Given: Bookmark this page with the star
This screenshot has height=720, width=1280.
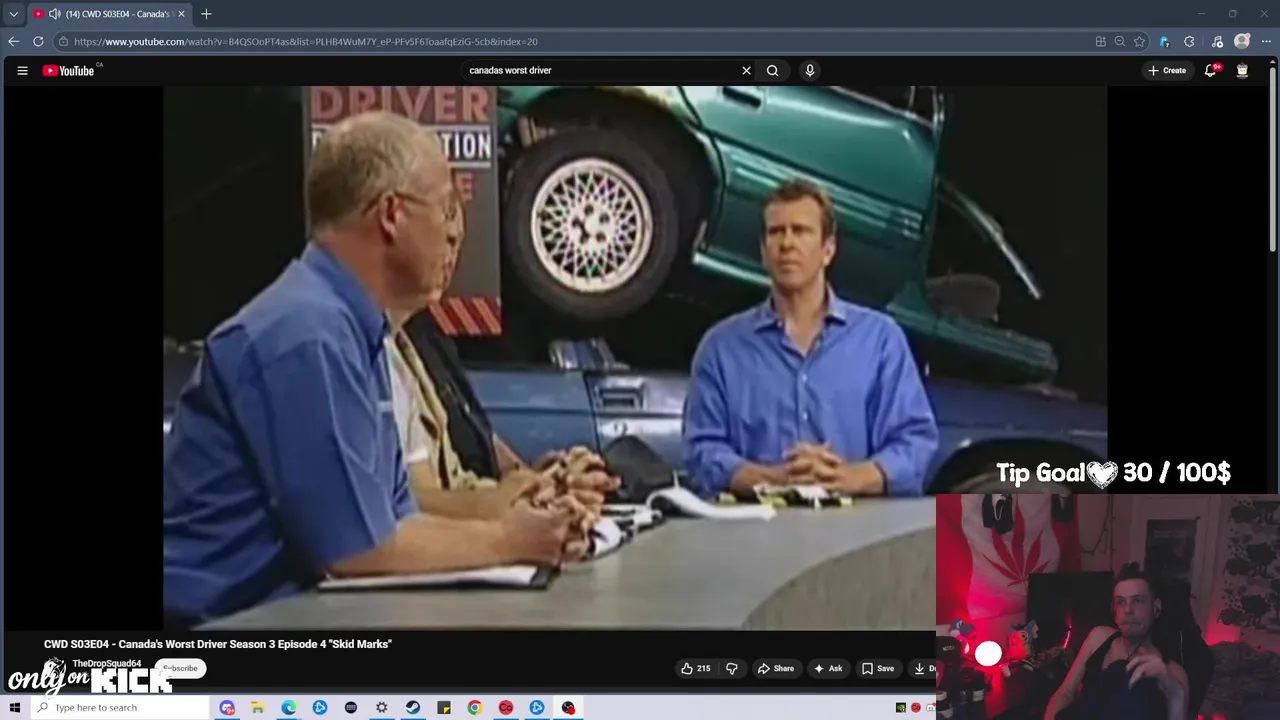Looking at the screenshot, I should [1139, 41].
